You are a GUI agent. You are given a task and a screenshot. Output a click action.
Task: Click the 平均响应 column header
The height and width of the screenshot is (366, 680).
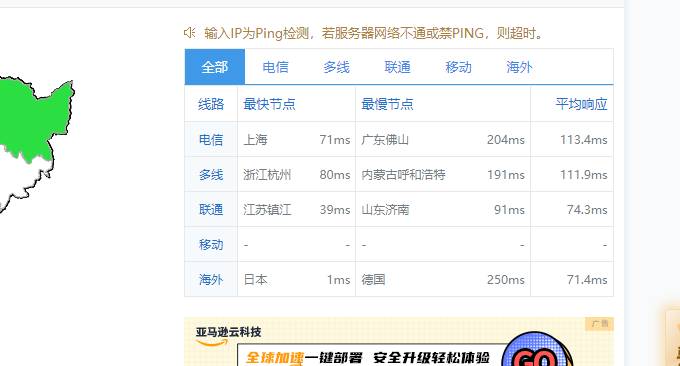tap(582, 104)
